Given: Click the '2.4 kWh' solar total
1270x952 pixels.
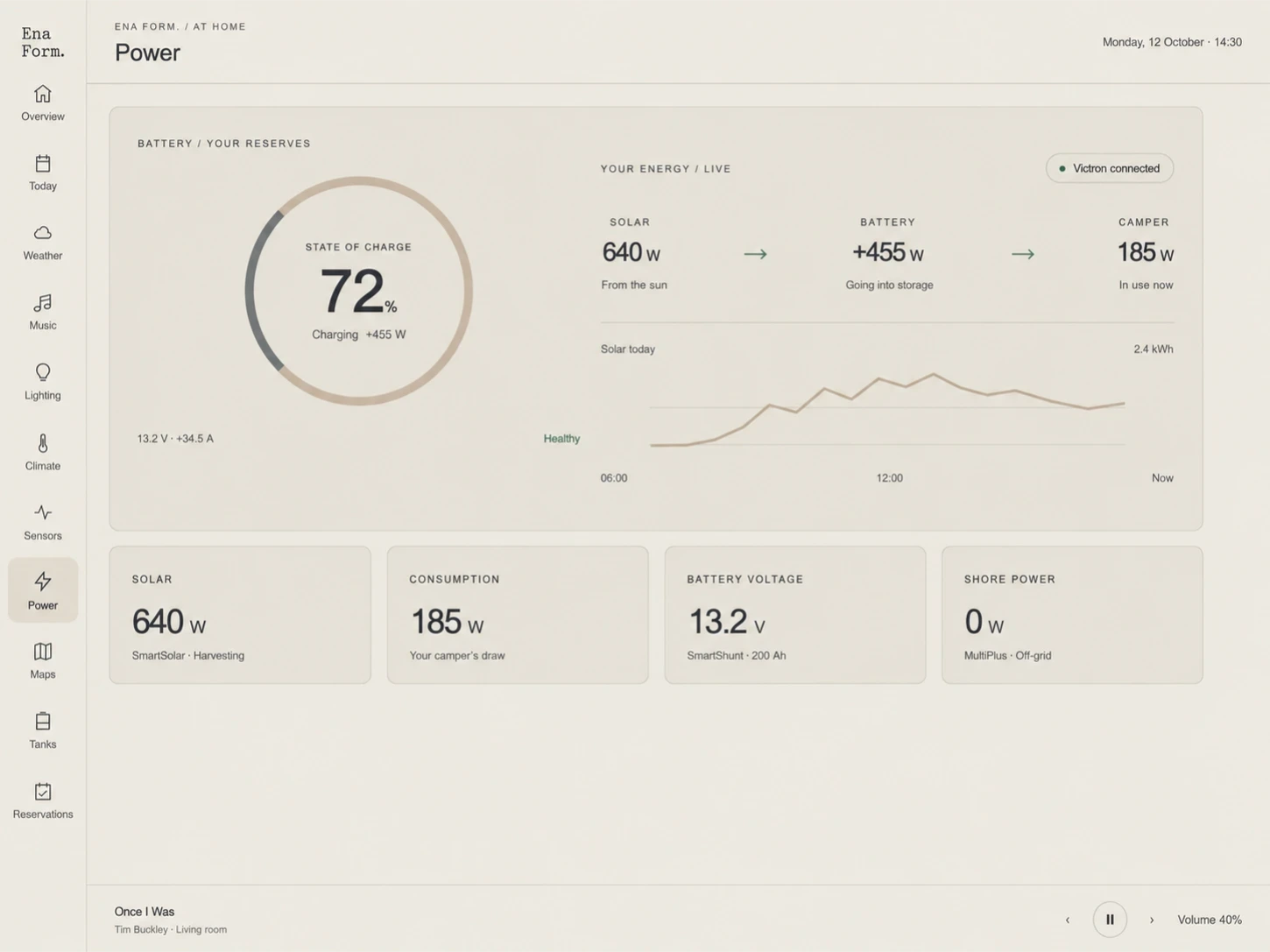Looking at the screenshot, I should [1154, 349].
